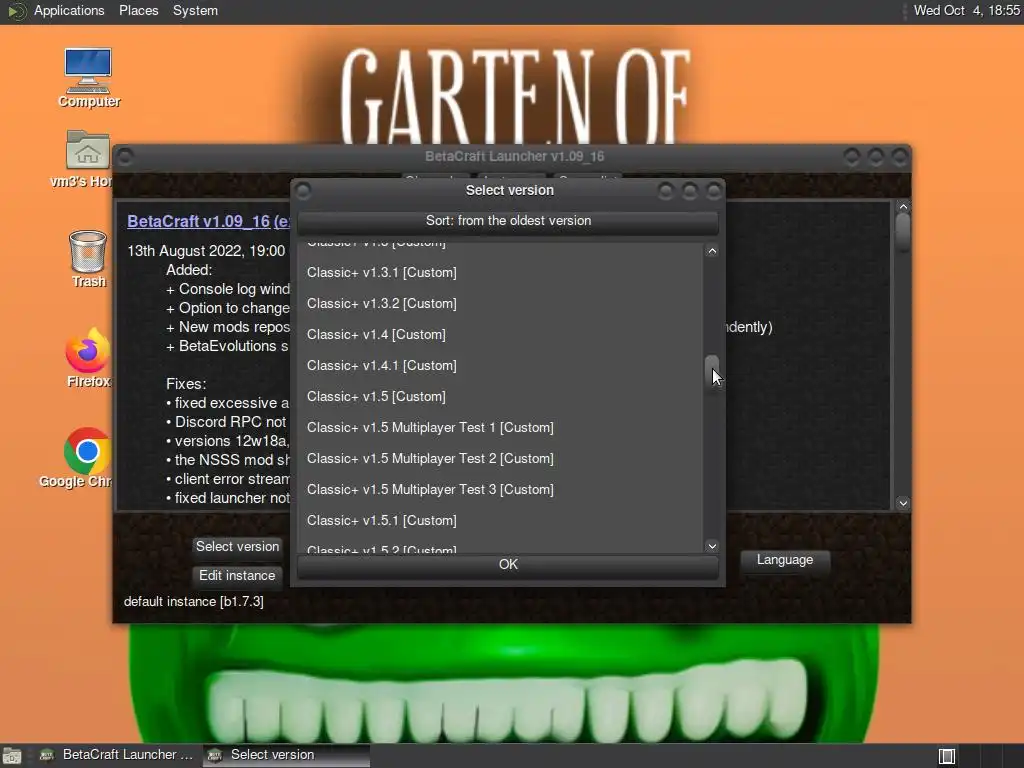Select Classic+ v1.5 Multiplayer Test 1 [Custom]
1024x768 pixels.
[502, 428]
